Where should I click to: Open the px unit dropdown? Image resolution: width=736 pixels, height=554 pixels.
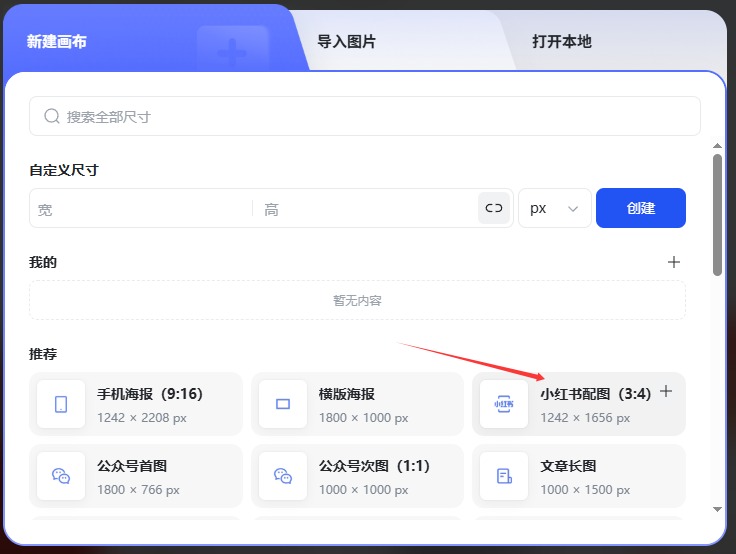[554, 208]
